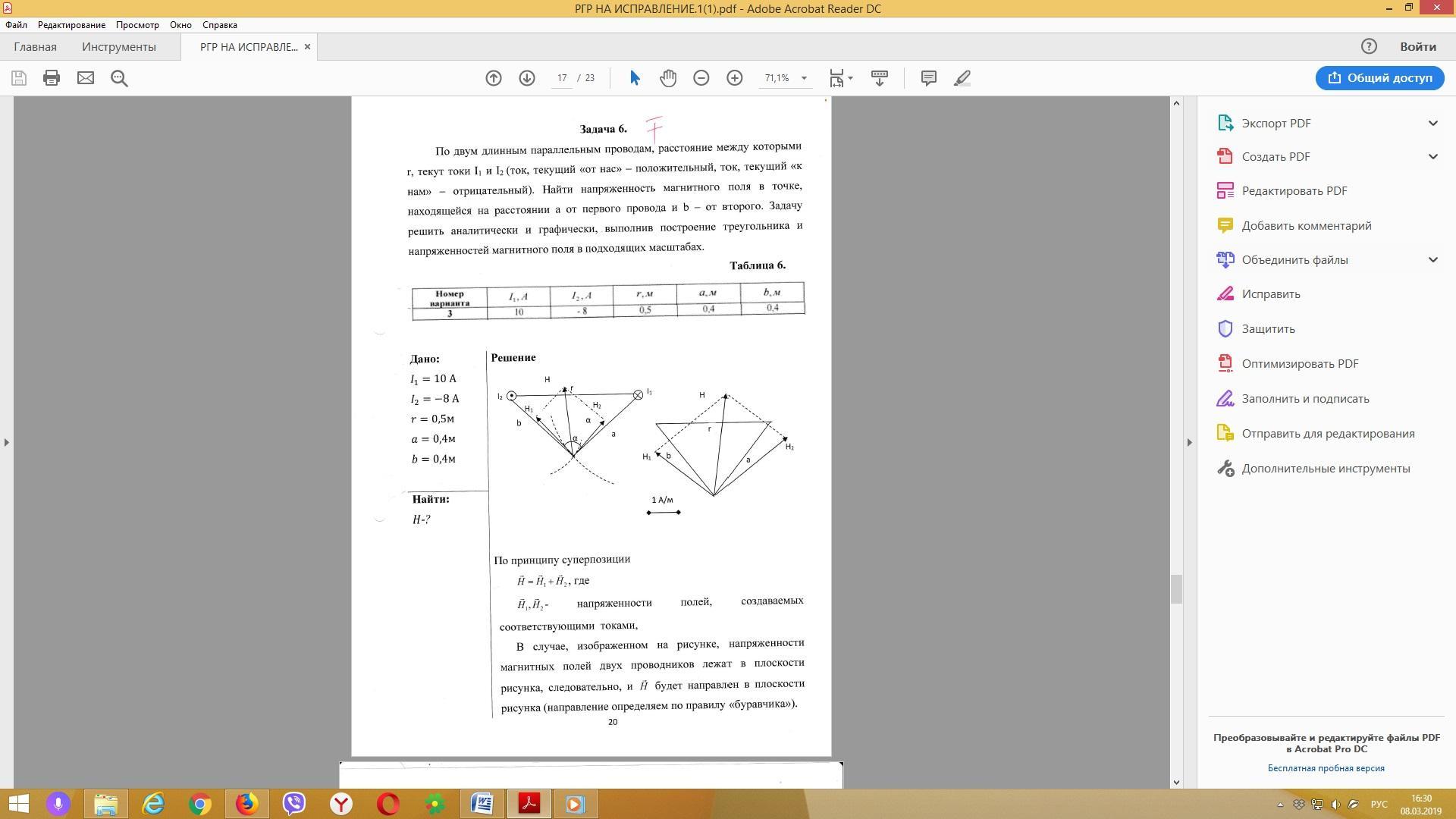Activate the Hand pan tool

668,78
